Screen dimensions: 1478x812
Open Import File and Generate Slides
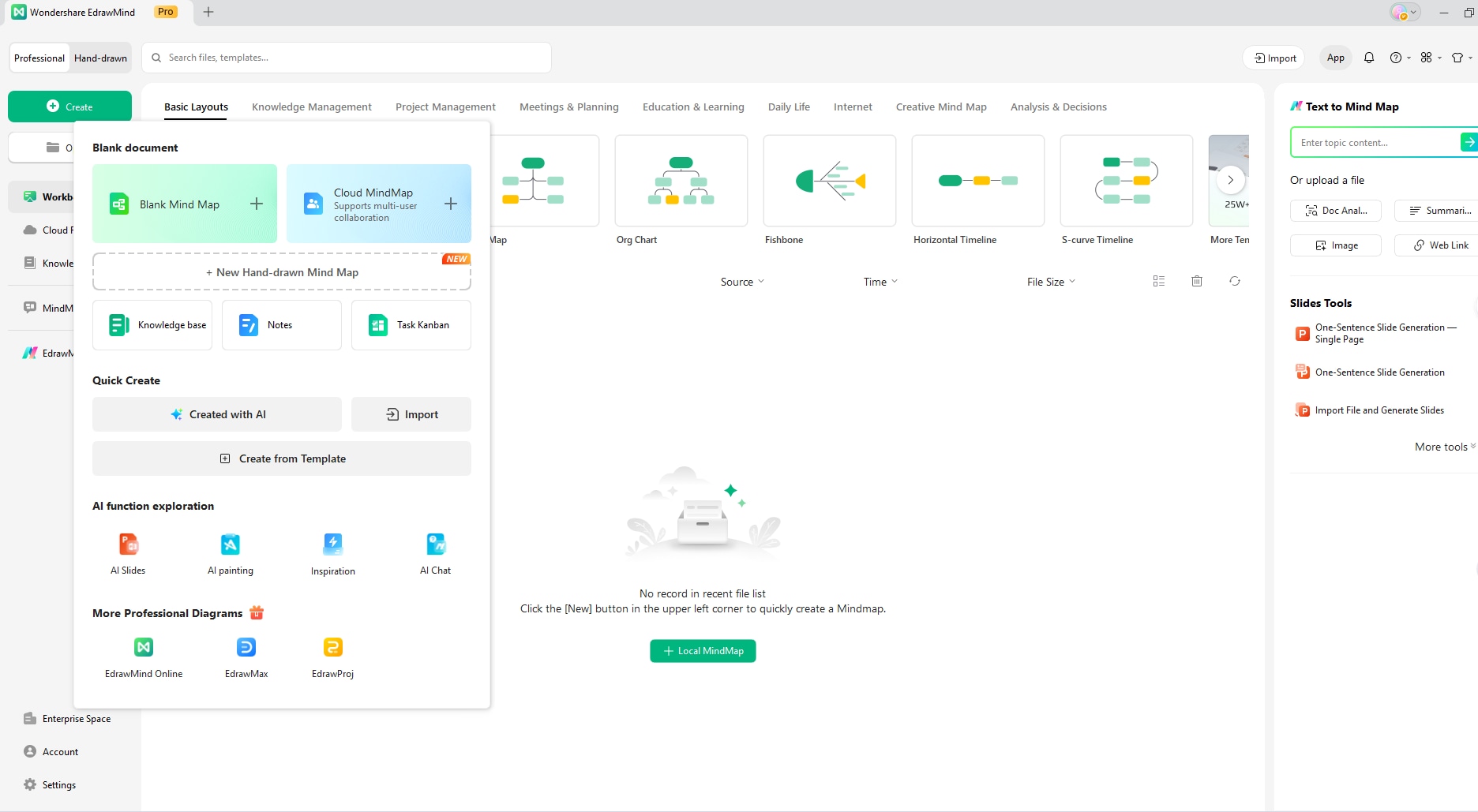pos(1370,410)
